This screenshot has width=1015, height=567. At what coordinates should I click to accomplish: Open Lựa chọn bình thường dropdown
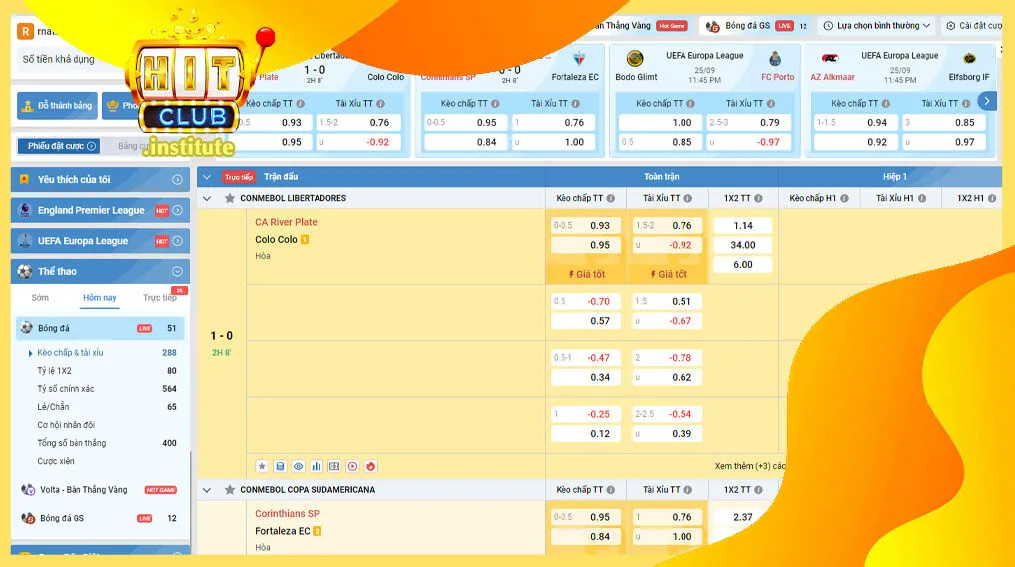pos(877,26)
